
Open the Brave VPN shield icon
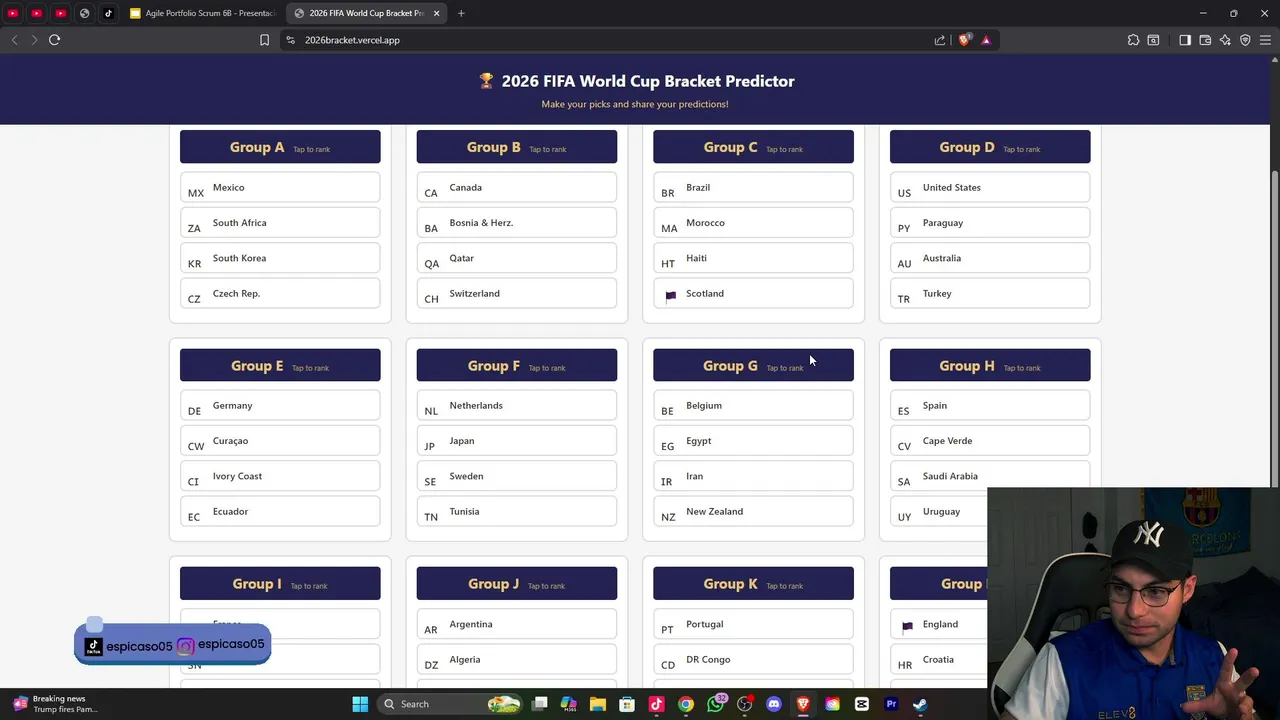(1245, 40)
